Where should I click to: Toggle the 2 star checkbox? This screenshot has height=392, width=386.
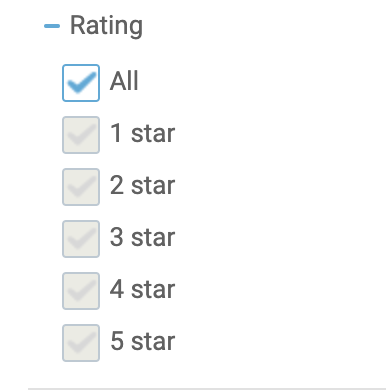[81, 187]
